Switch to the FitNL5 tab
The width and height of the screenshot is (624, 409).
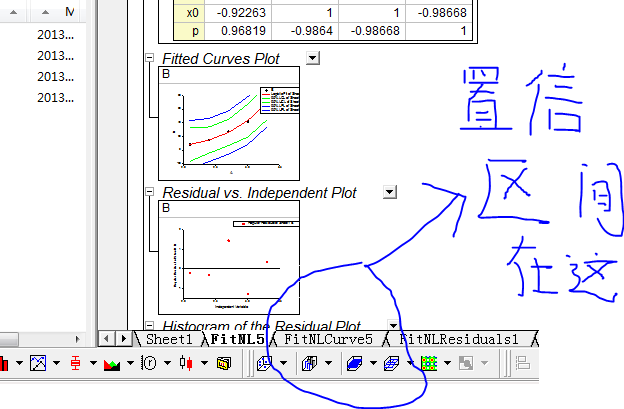point(237,339)
